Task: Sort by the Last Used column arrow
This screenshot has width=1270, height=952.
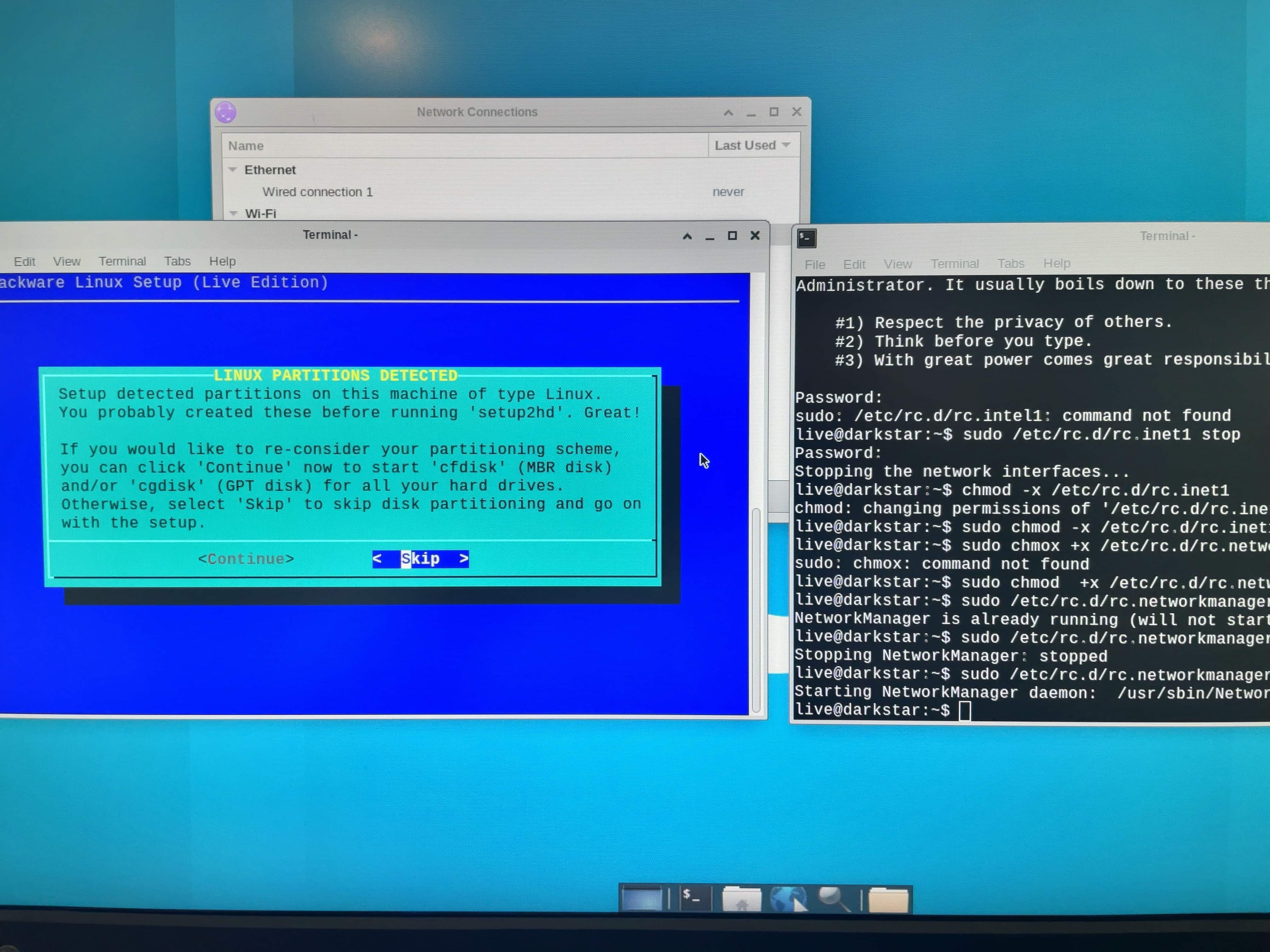Action: (786, 145)
